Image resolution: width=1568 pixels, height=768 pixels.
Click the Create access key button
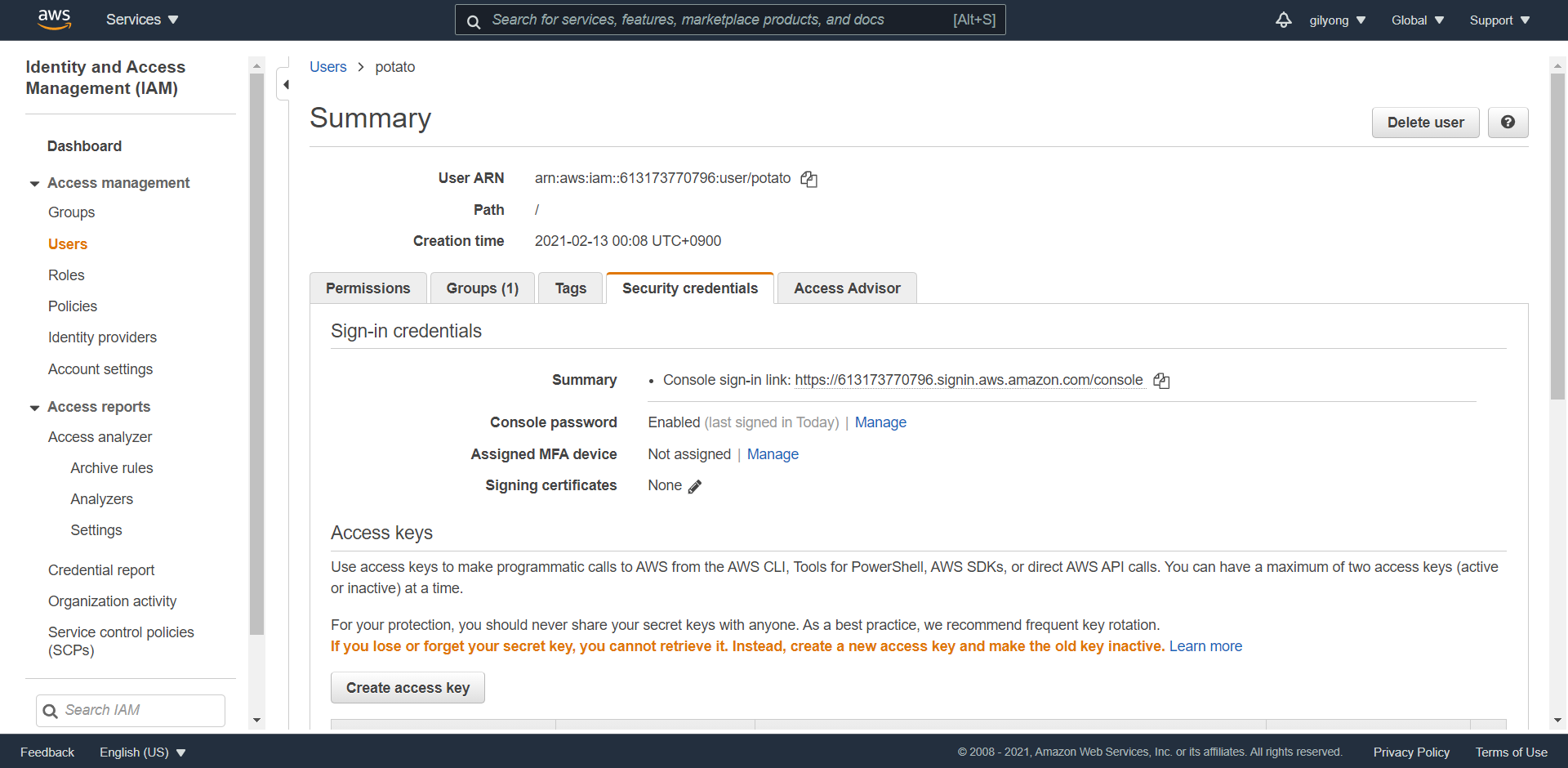[x=408, y=688]
